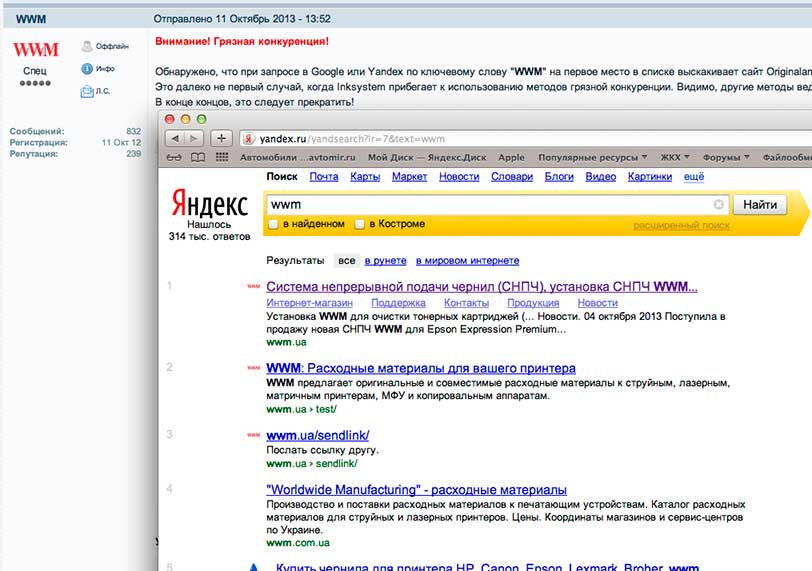Click the Найти search button
The height and width of the screenshot is (571, 812).
(760, 204)
